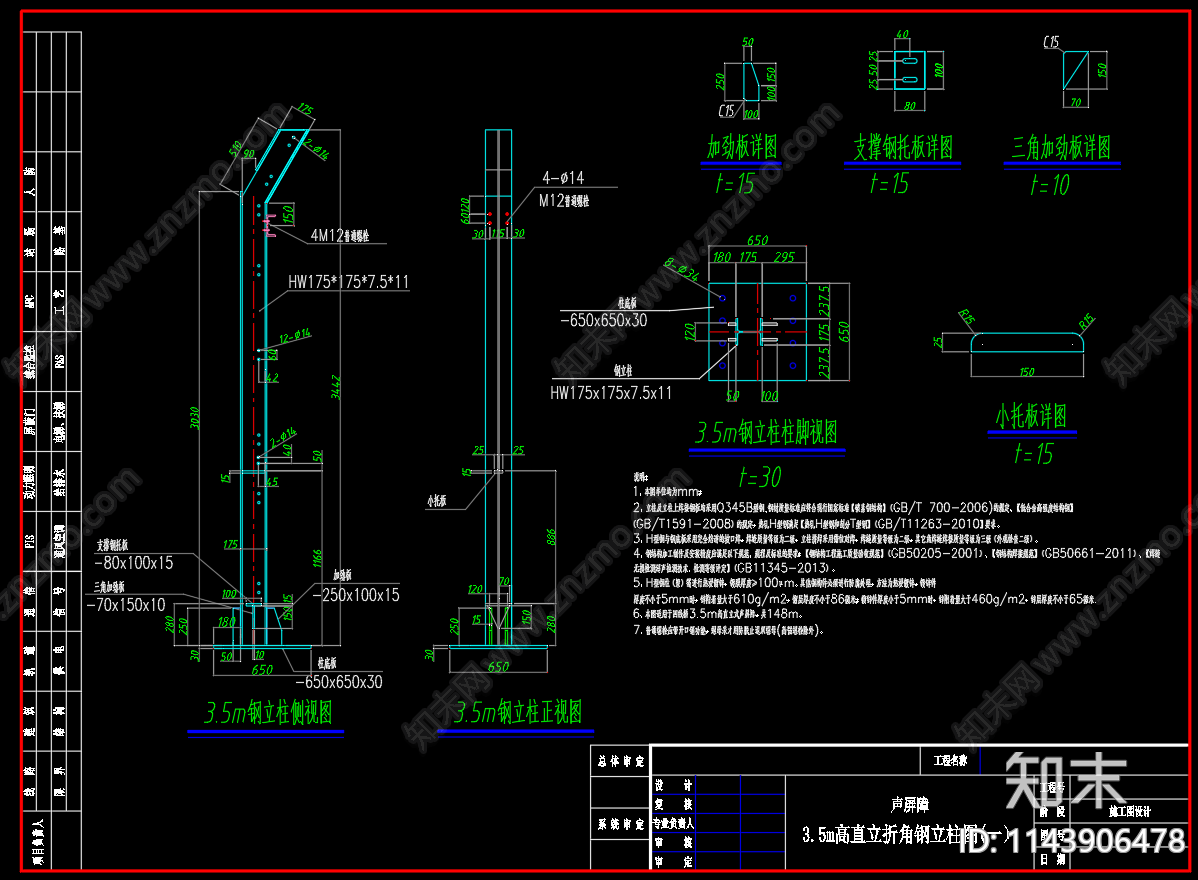Click the "-70x150x10" stiffener label
Screen dimensions: 1198x880
pyautogui.click(x=126, y=605)
